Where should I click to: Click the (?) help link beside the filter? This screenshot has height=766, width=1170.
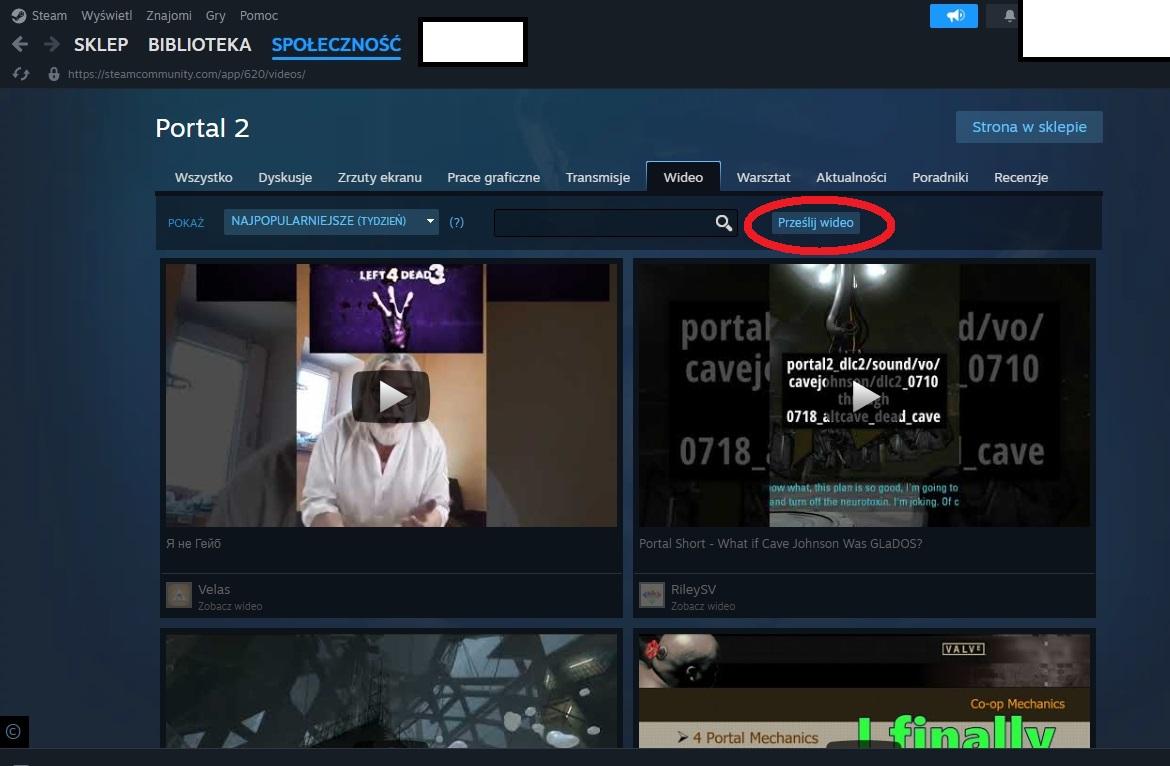(457, 222)
